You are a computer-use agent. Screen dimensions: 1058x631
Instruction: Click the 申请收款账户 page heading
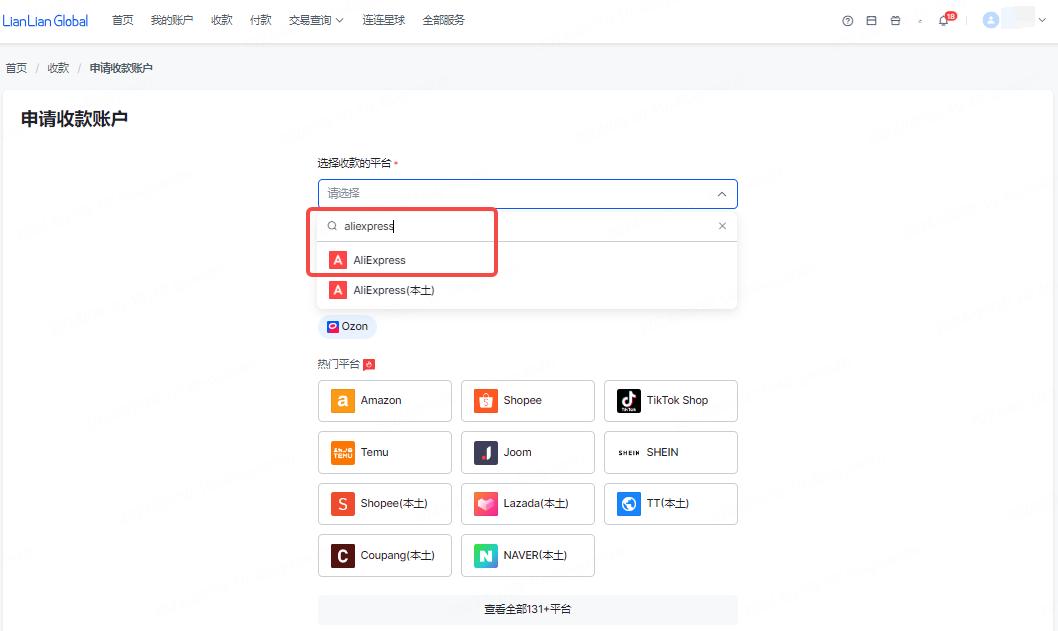[x=74, y=119]
